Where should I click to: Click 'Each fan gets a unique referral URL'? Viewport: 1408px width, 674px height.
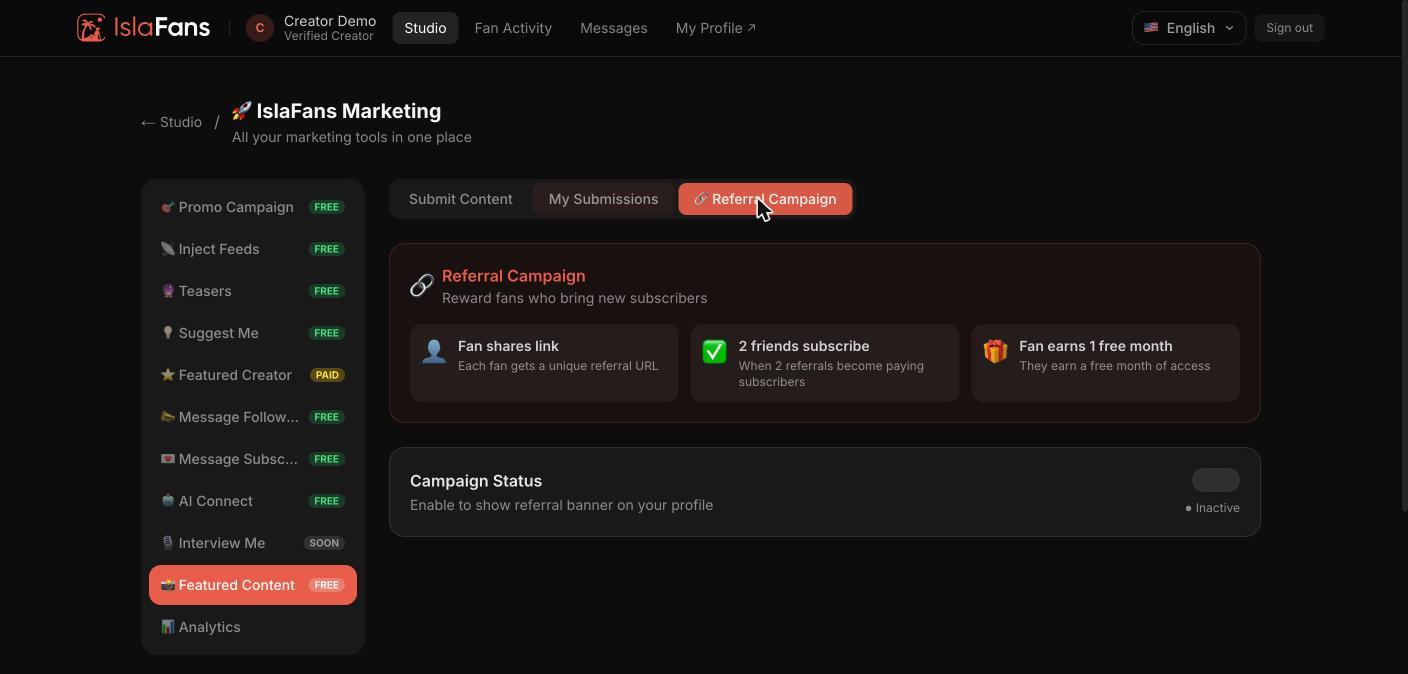point(558,366)
